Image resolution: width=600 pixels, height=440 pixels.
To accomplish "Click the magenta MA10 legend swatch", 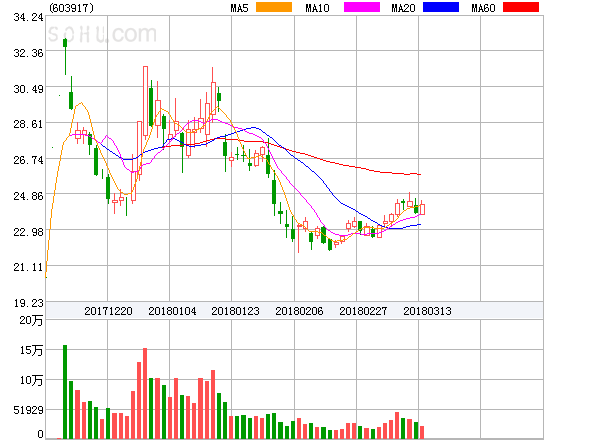I will coord(362,7).
